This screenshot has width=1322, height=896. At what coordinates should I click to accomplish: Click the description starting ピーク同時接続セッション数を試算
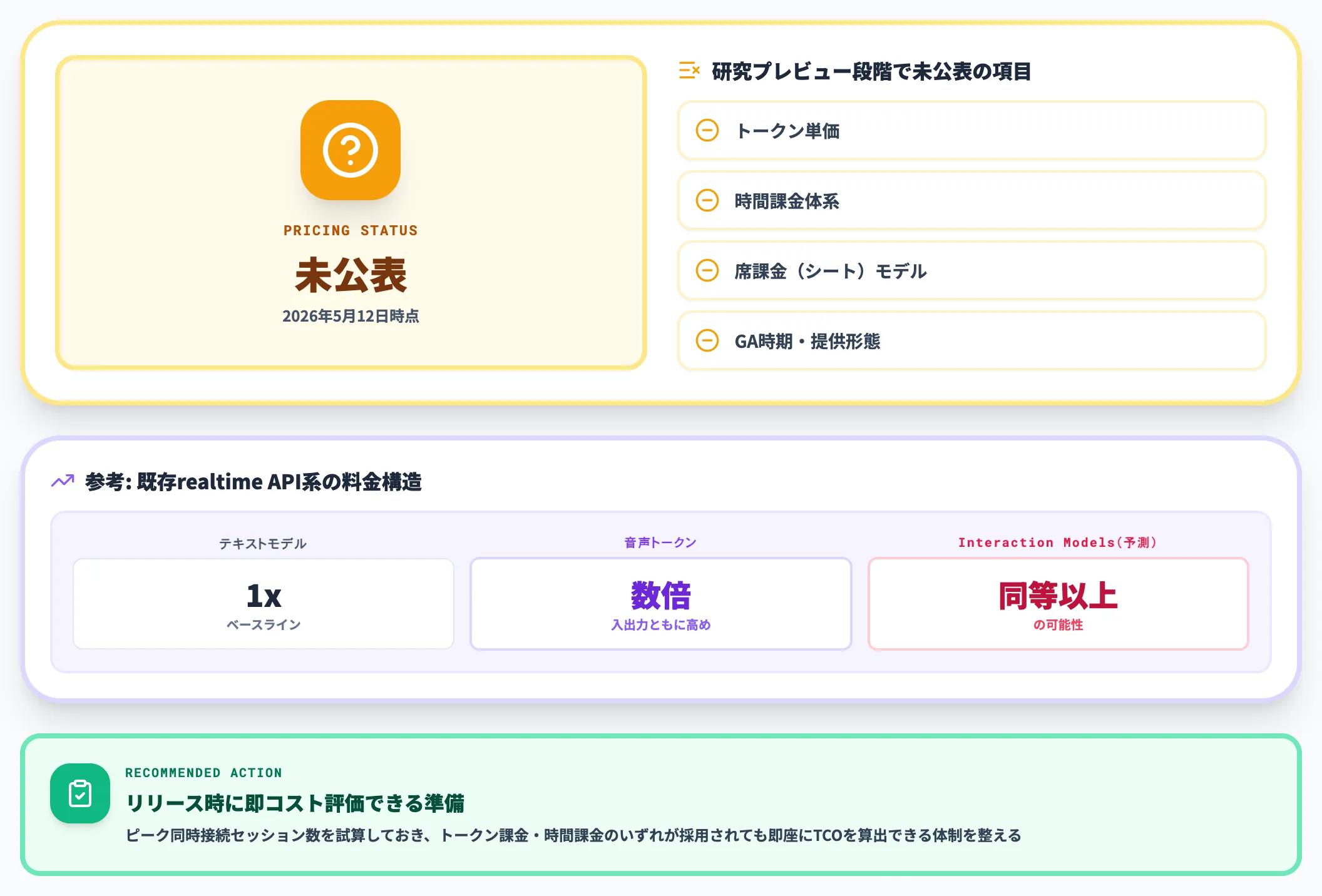573,835
